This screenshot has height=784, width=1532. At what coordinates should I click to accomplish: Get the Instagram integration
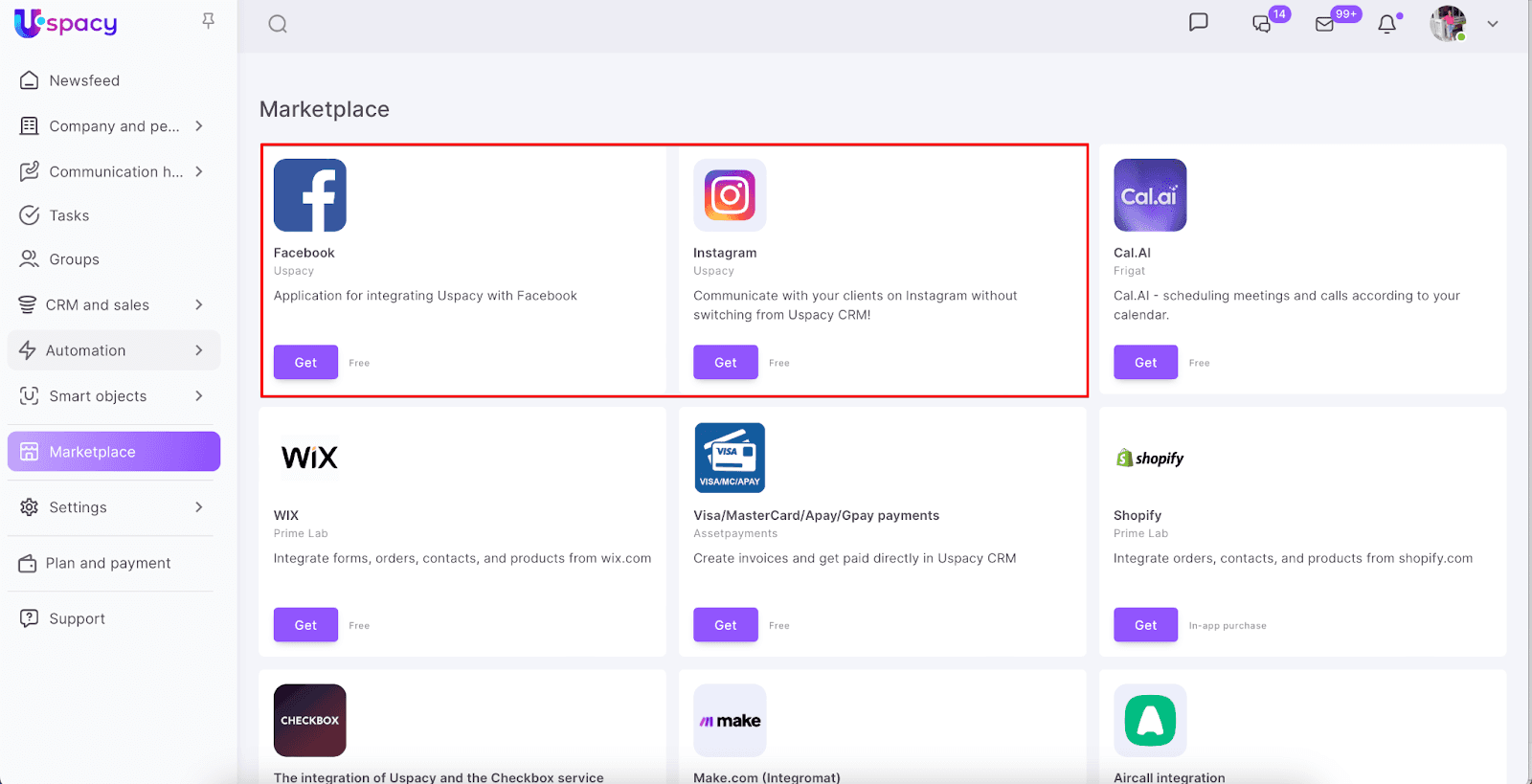726,362
